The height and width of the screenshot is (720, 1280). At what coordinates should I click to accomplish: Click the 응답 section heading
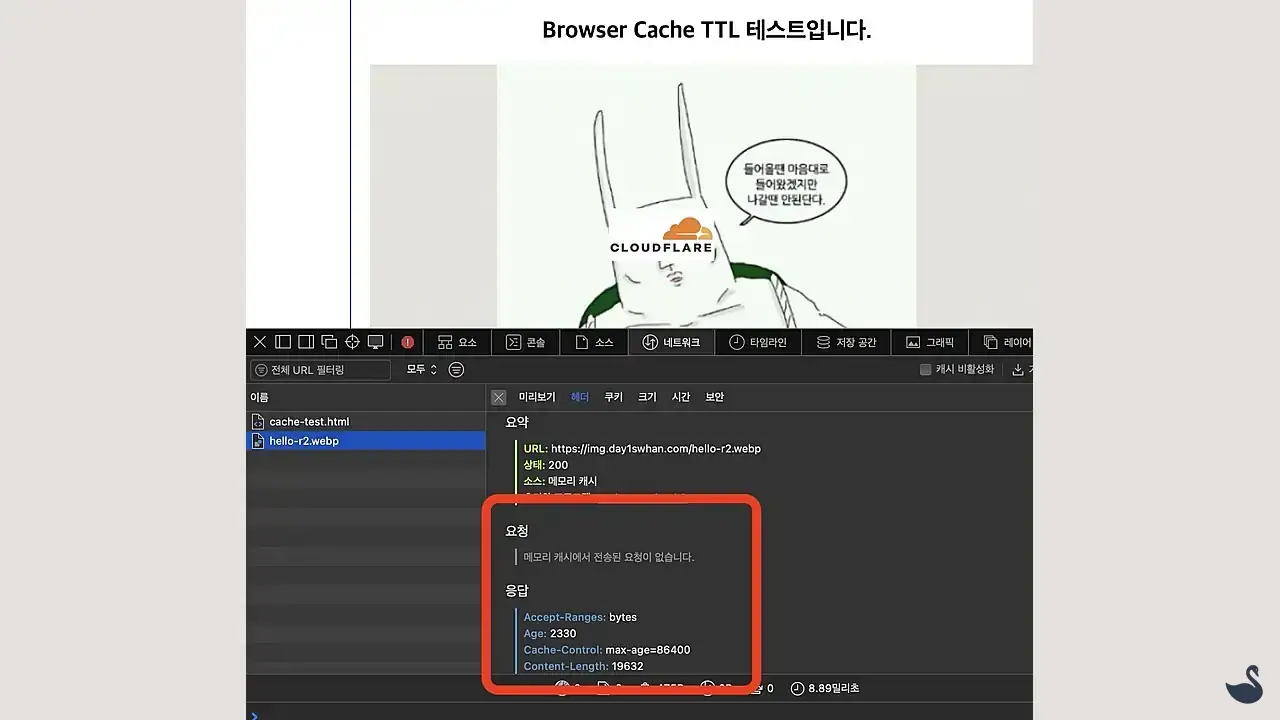pyautogui.click(x=517, y=591)
